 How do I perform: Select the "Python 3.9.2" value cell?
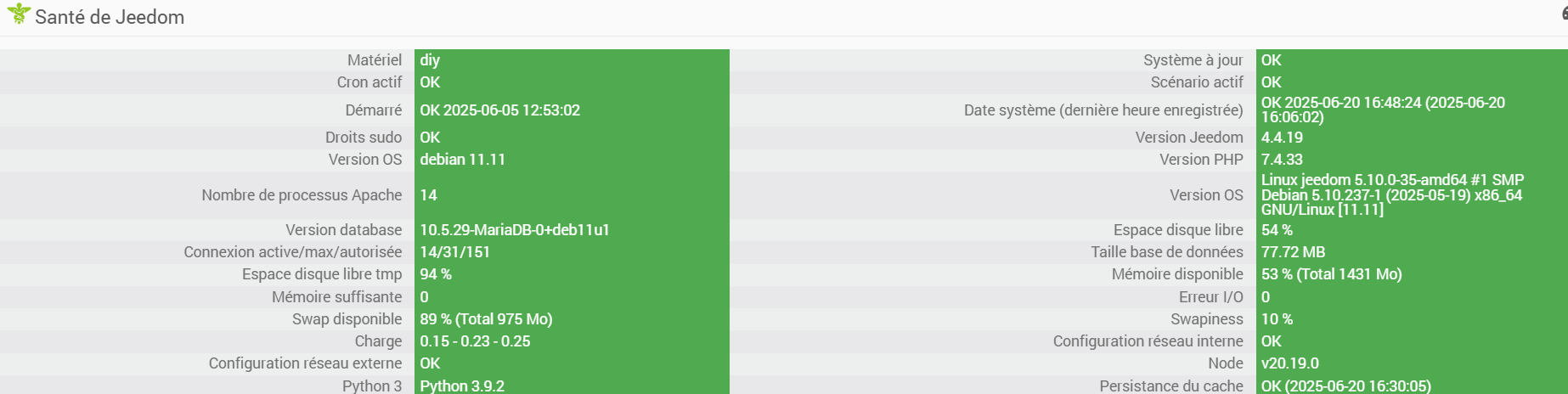[x=462, y=386]
